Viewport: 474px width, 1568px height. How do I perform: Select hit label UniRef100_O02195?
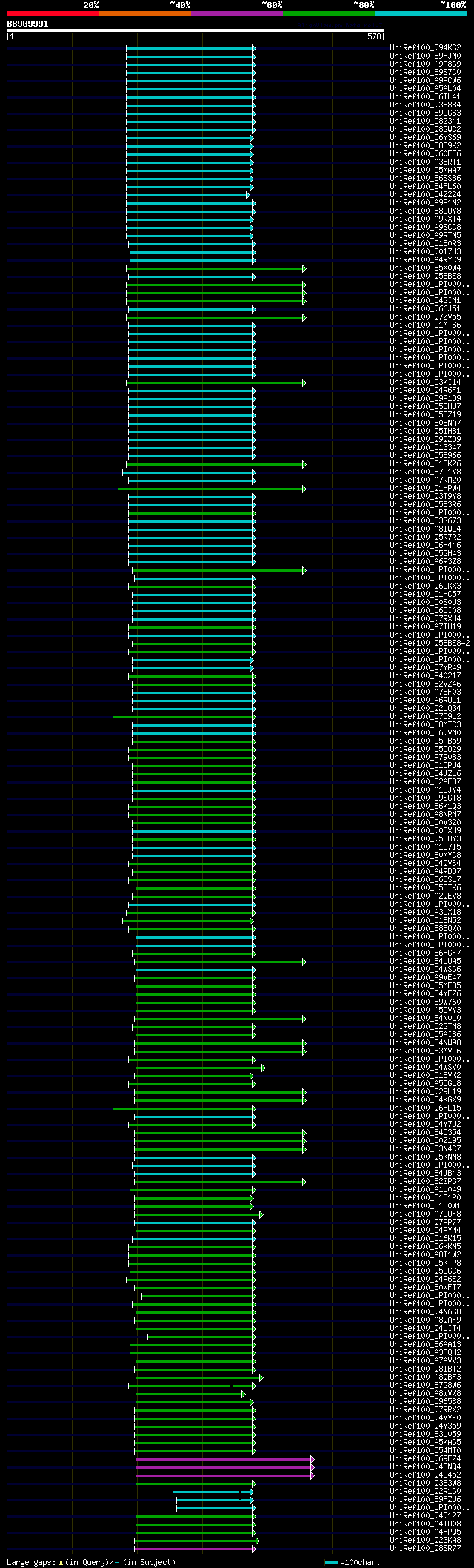[x=425, y=1140]
